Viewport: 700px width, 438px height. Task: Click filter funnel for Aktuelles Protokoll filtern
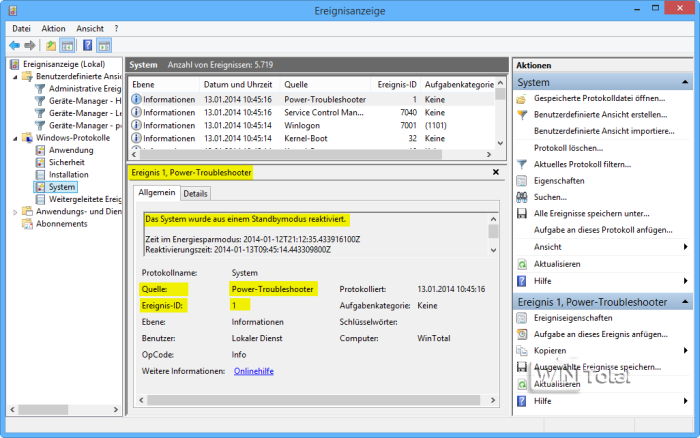point(521,164)
